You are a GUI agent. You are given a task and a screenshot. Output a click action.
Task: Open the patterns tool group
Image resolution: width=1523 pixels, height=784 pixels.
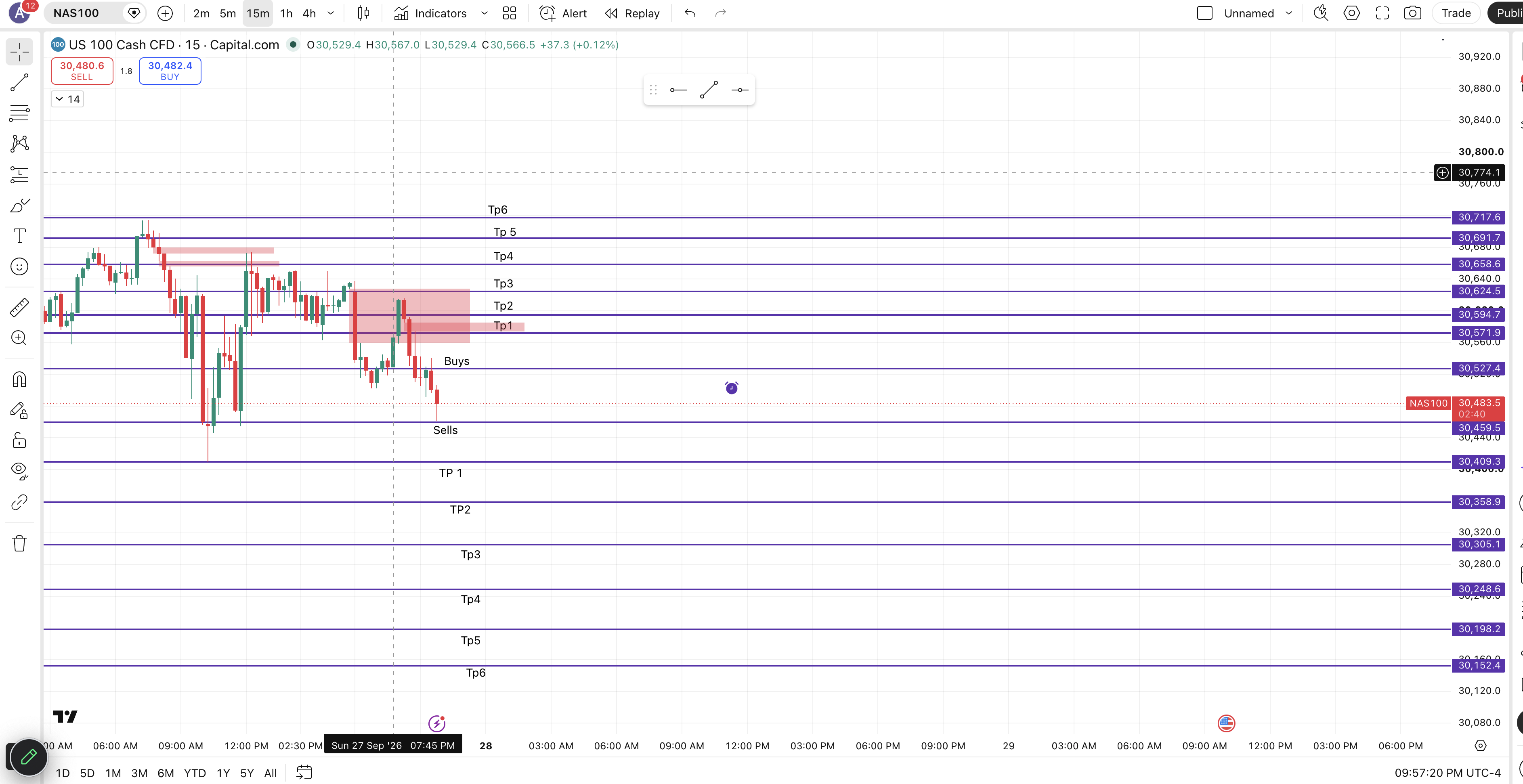pos(19,143)
